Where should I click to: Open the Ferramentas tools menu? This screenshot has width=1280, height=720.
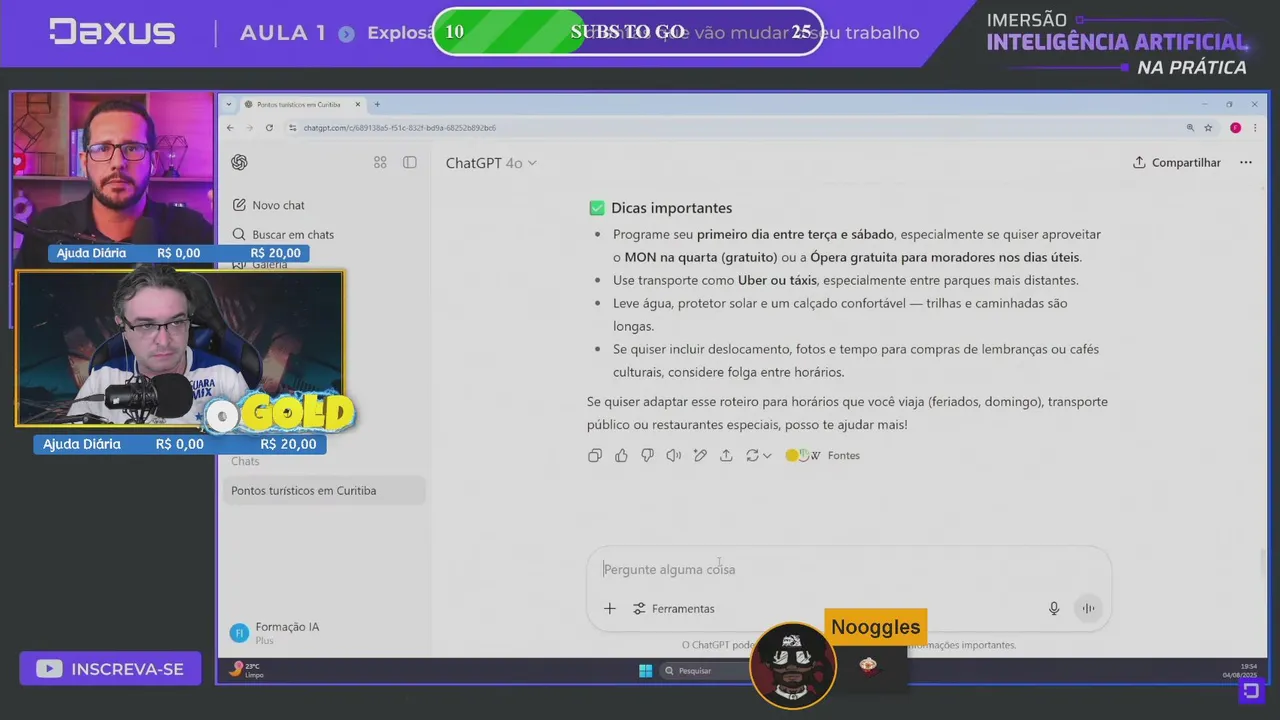coord(674,608)
